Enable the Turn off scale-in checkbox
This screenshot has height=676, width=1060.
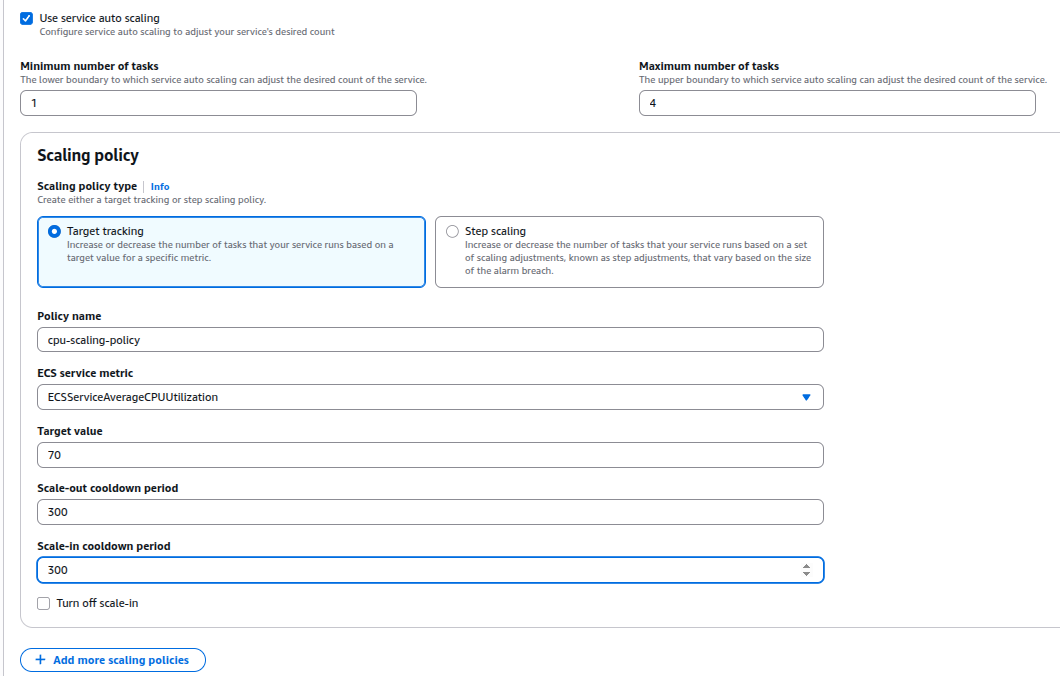pyautogui.click(x=43, y=603)
